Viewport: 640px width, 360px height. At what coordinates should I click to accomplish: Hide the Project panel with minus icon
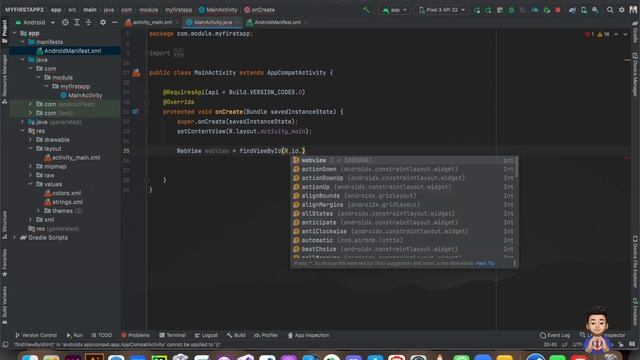pos(114,22)
